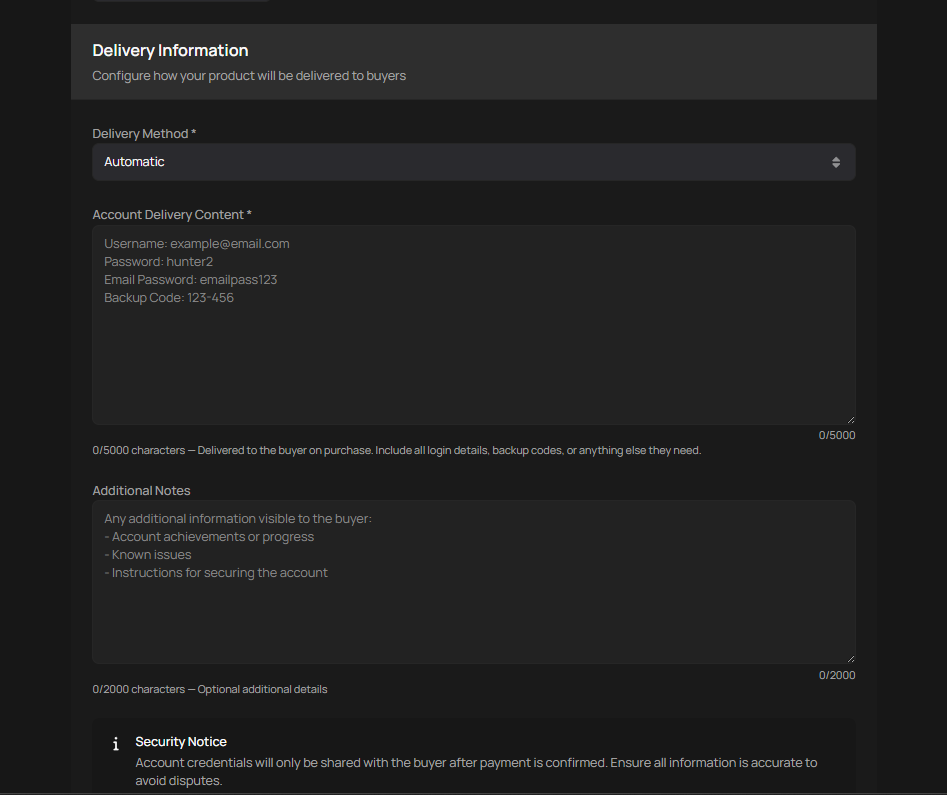Click the Security Notice title
The height and width of the screenshot is (795, 947).
point(181,742)
